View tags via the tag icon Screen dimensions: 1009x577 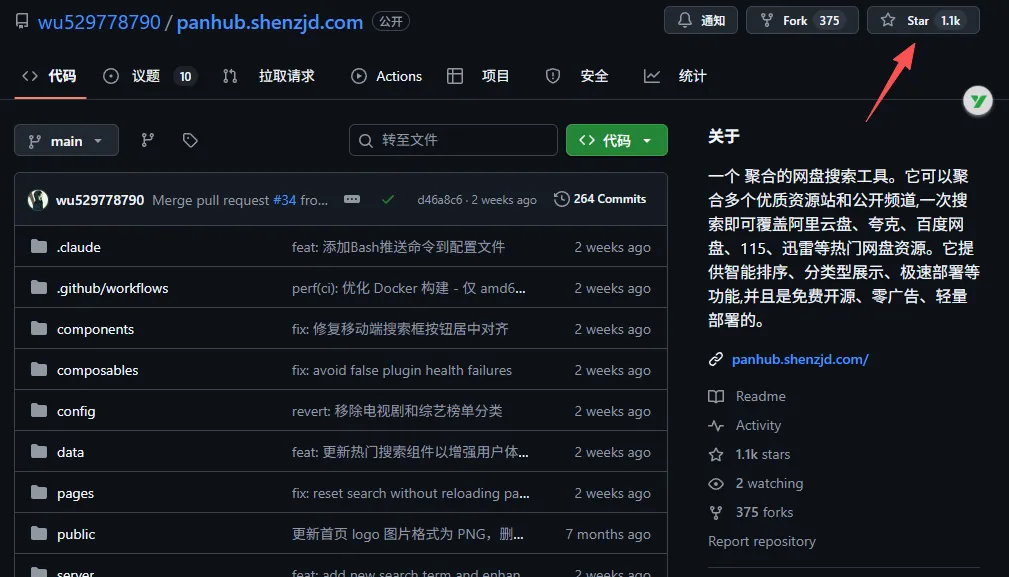click(190, 140)
